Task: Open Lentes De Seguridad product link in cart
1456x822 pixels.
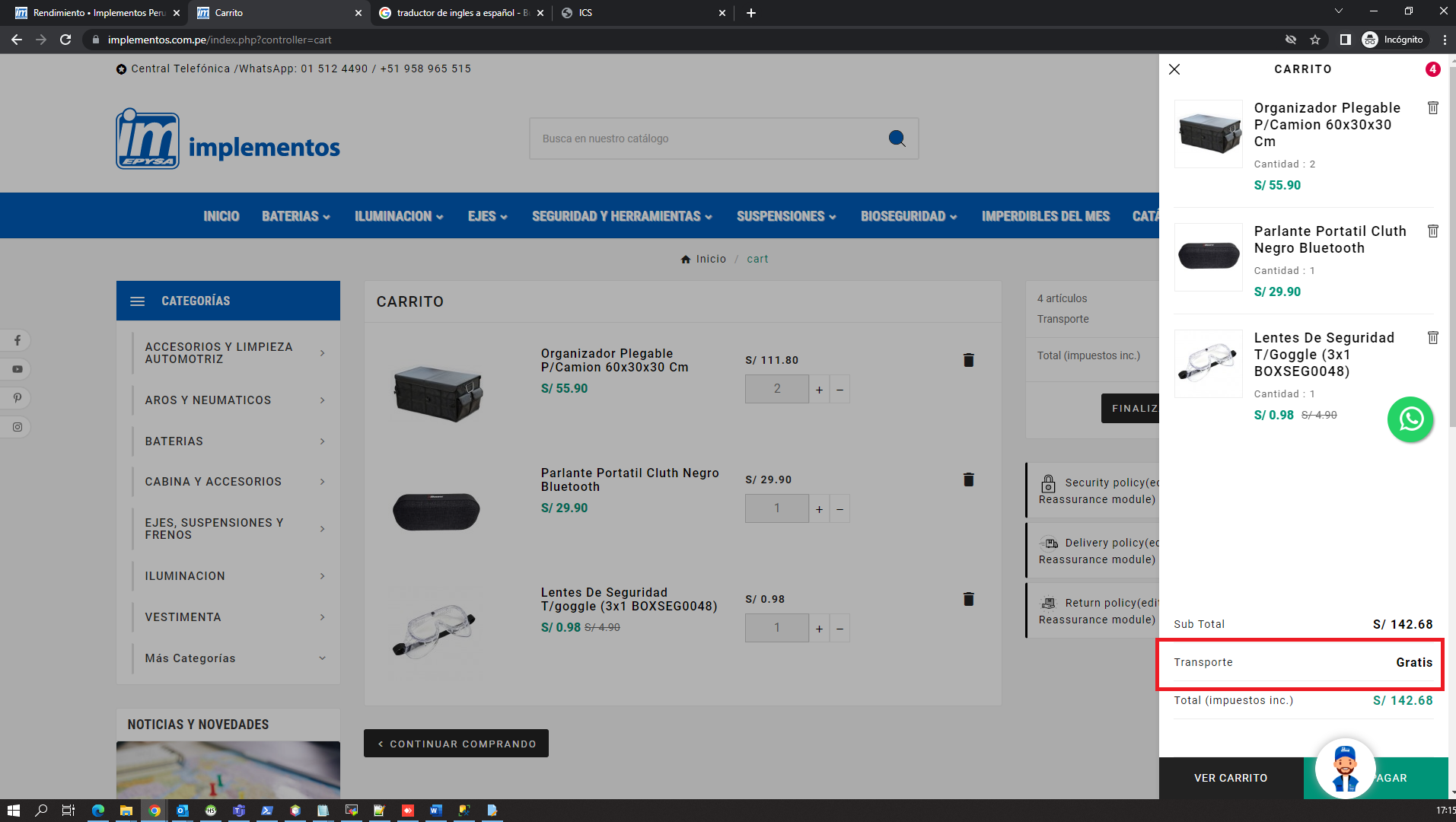Action: 629,600
